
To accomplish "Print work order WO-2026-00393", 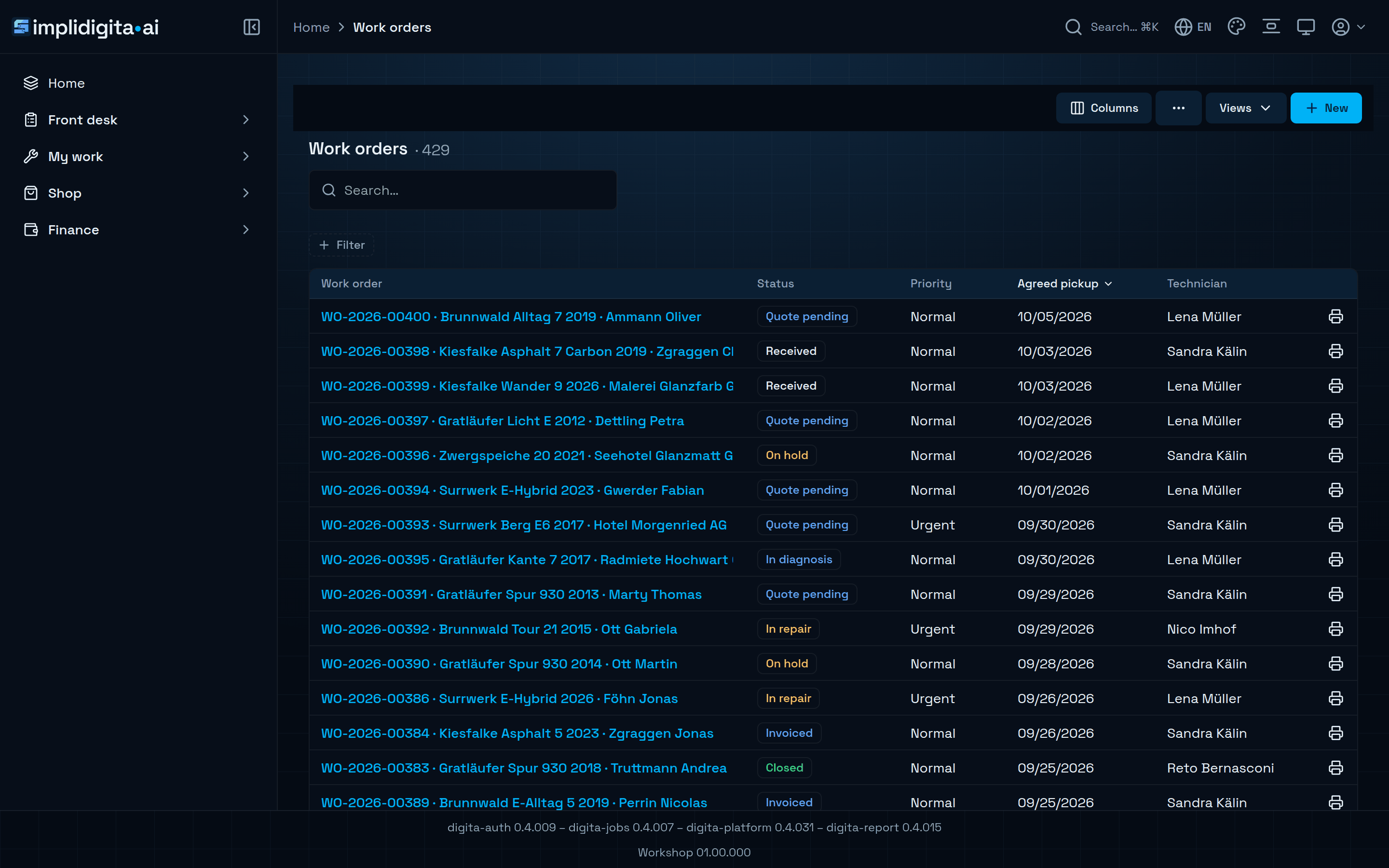I will coord(1335,525).
